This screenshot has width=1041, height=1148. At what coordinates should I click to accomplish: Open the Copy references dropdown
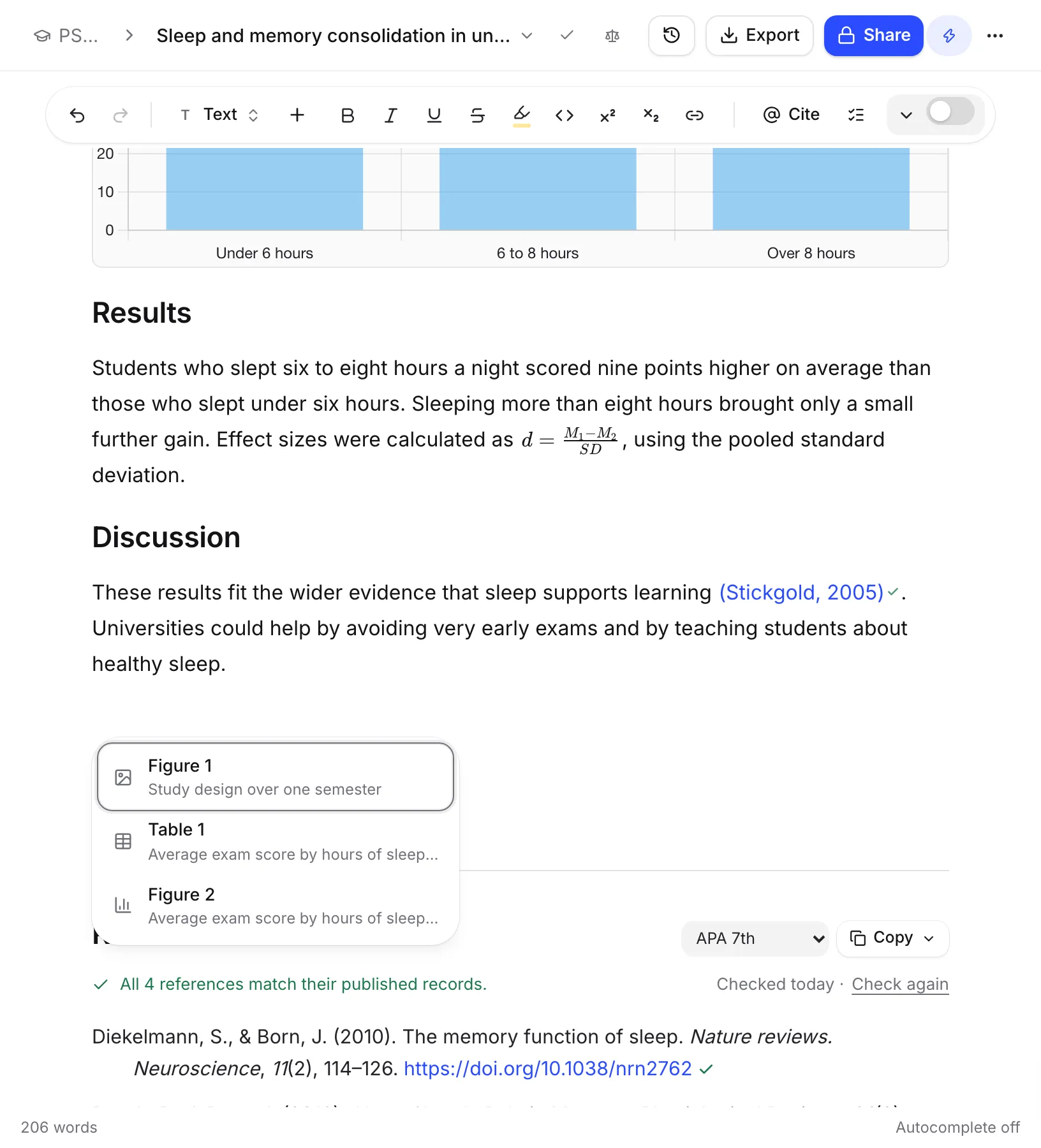point(893,938)
